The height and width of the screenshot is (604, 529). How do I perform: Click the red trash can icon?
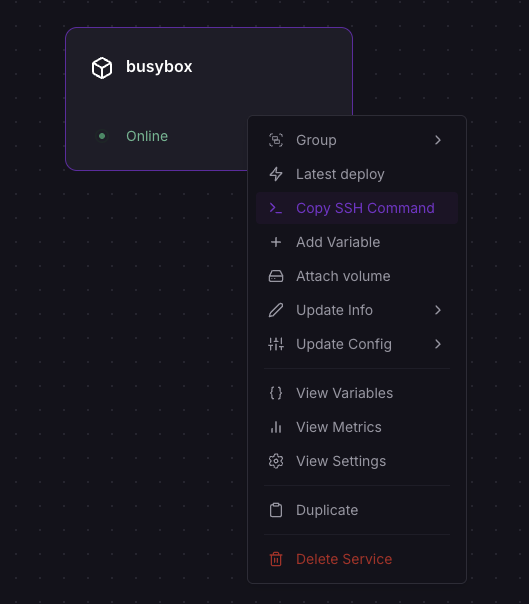coord(276,559)
